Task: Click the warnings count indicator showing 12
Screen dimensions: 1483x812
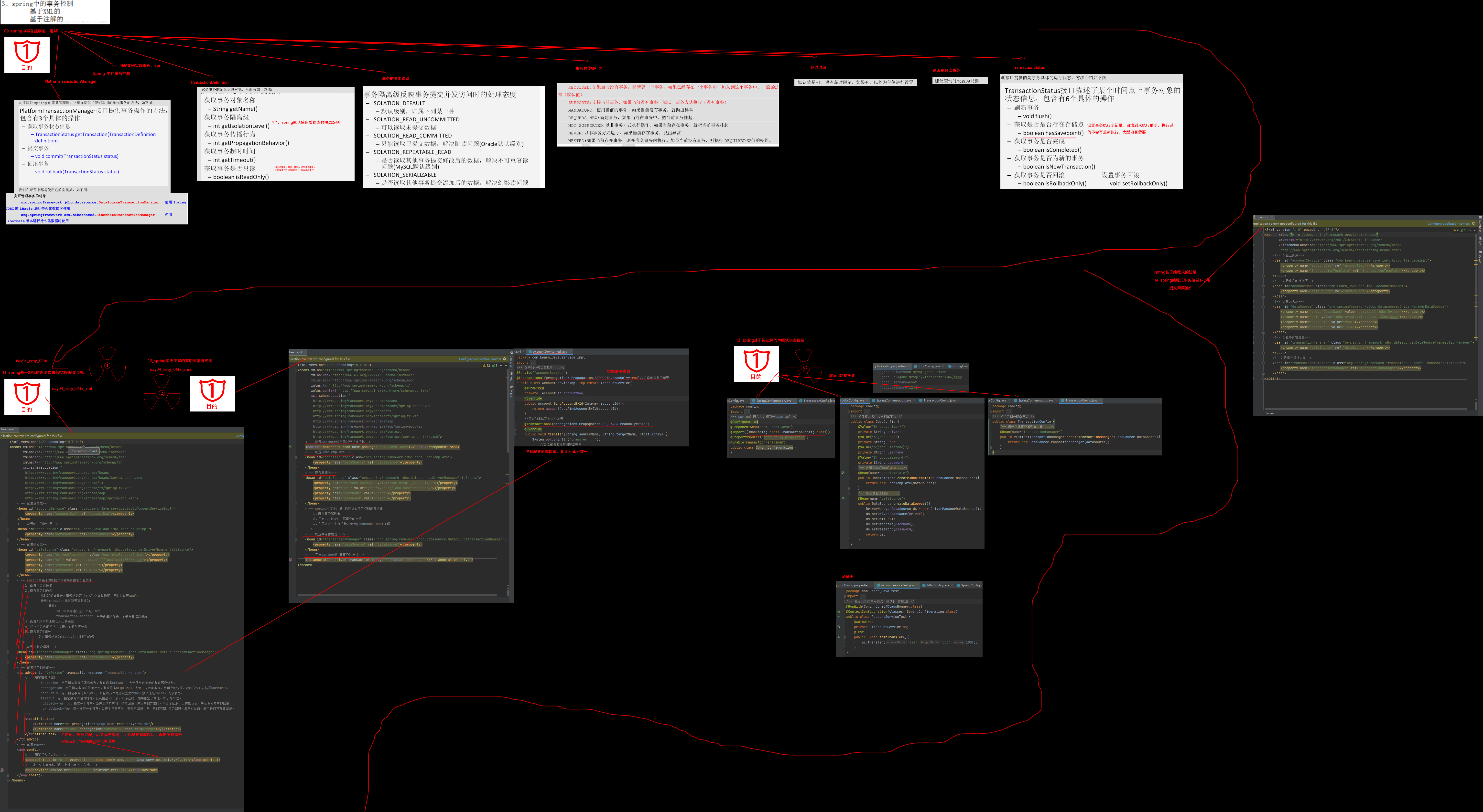Action: (x=487, y=365)
